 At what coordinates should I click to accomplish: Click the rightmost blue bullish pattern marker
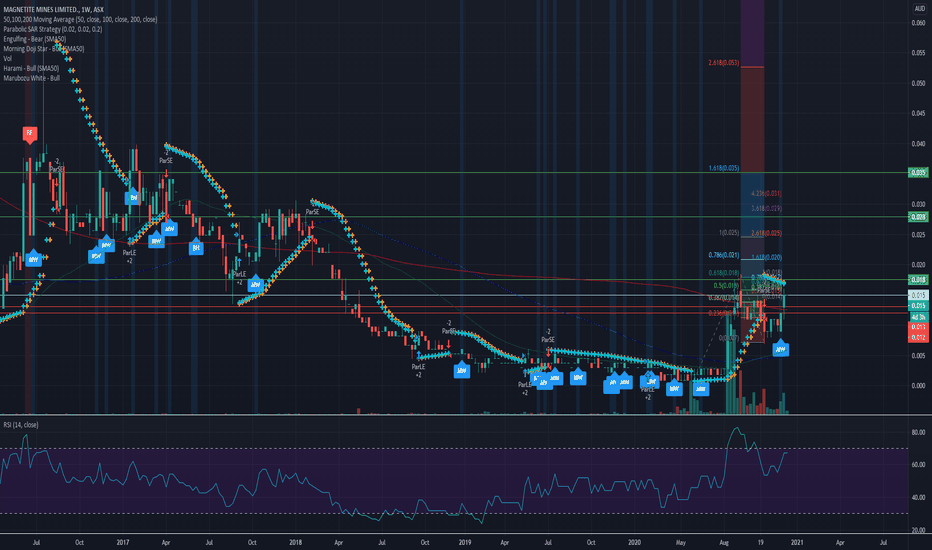pos(780,348)
